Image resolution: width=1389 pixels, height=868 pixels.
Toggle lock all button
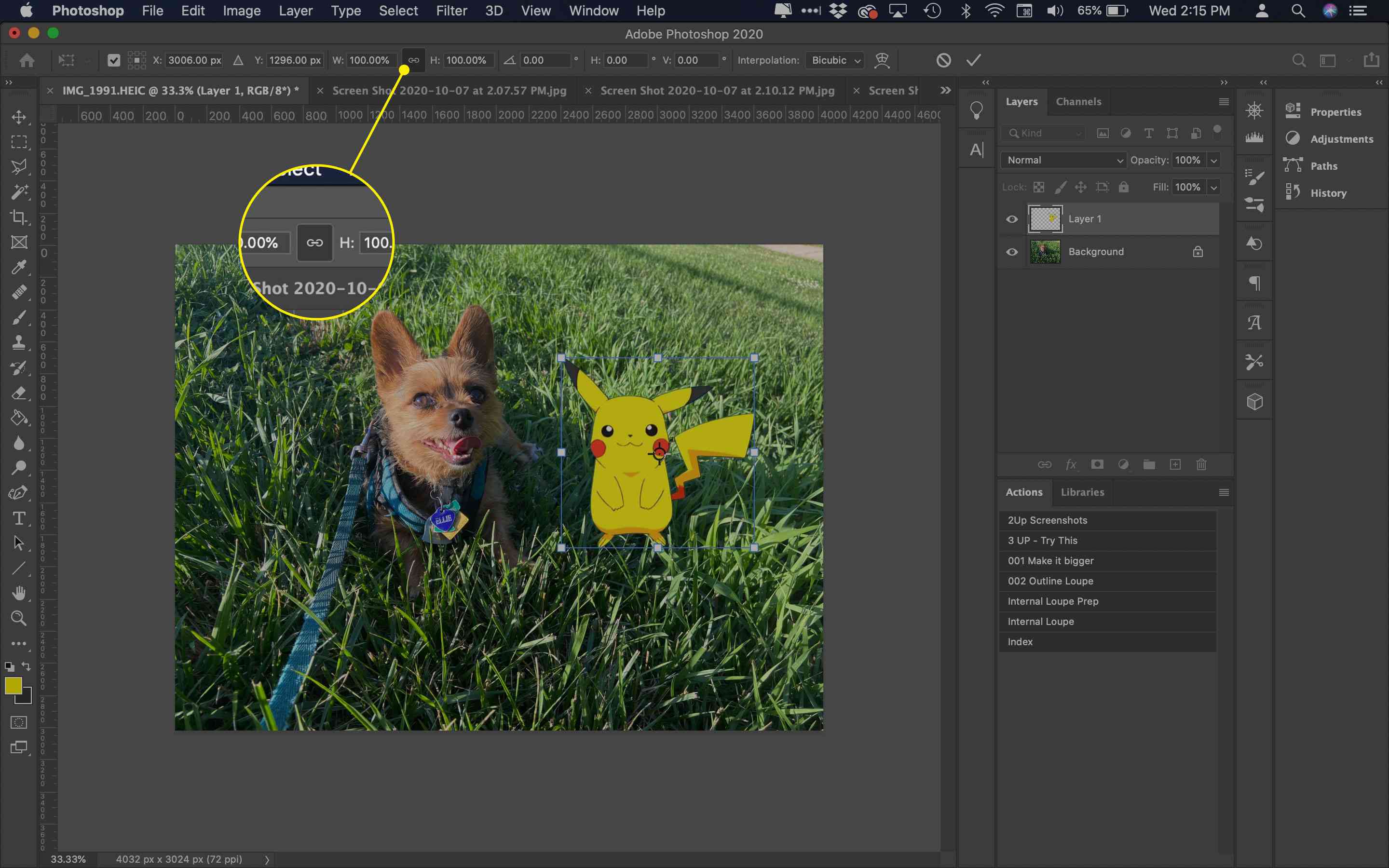pyautogui.click(x=1123, y=187)
